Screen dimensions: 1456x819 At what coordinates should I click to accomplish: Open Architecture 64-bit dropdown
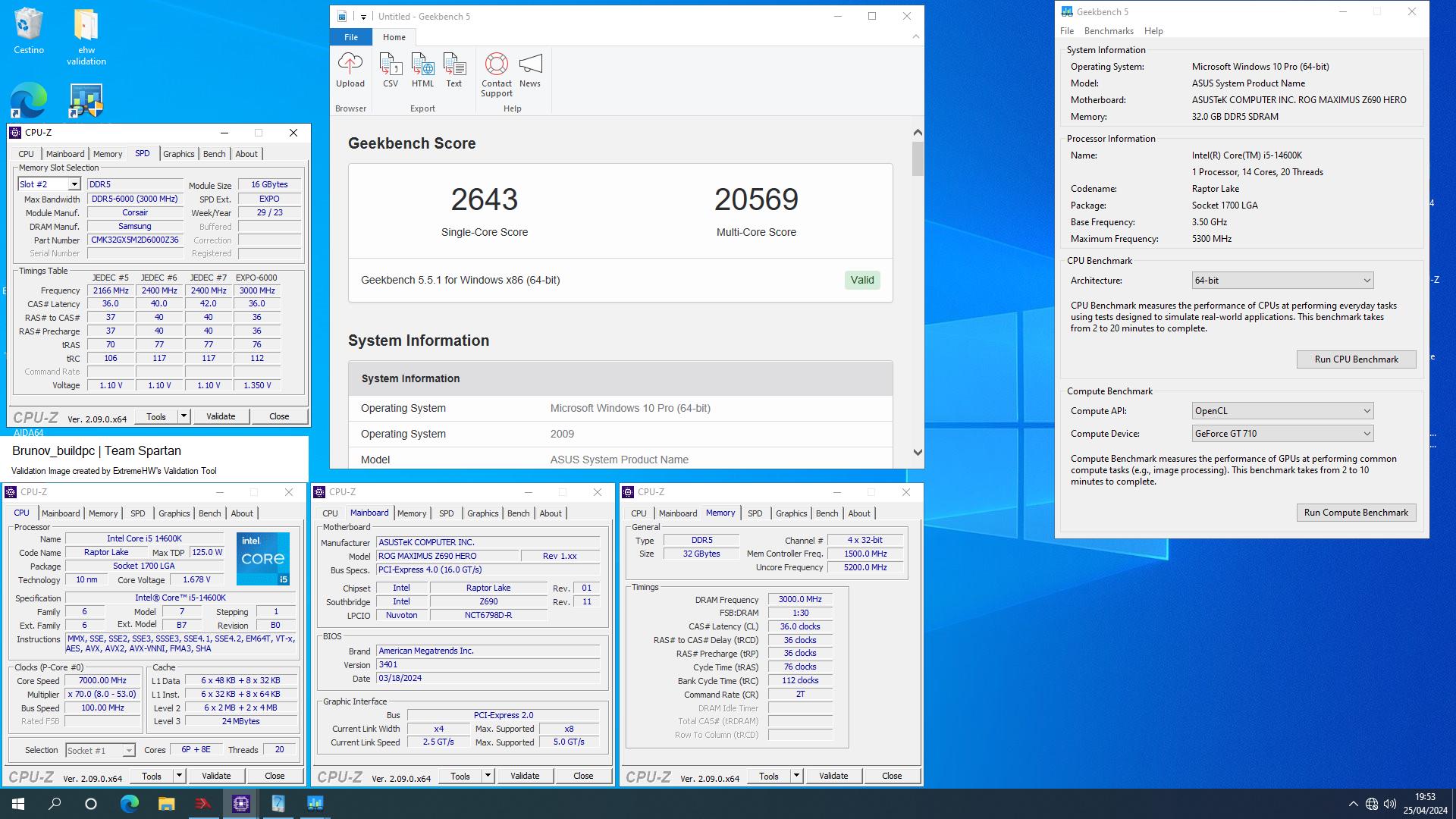click(1282, 281)
